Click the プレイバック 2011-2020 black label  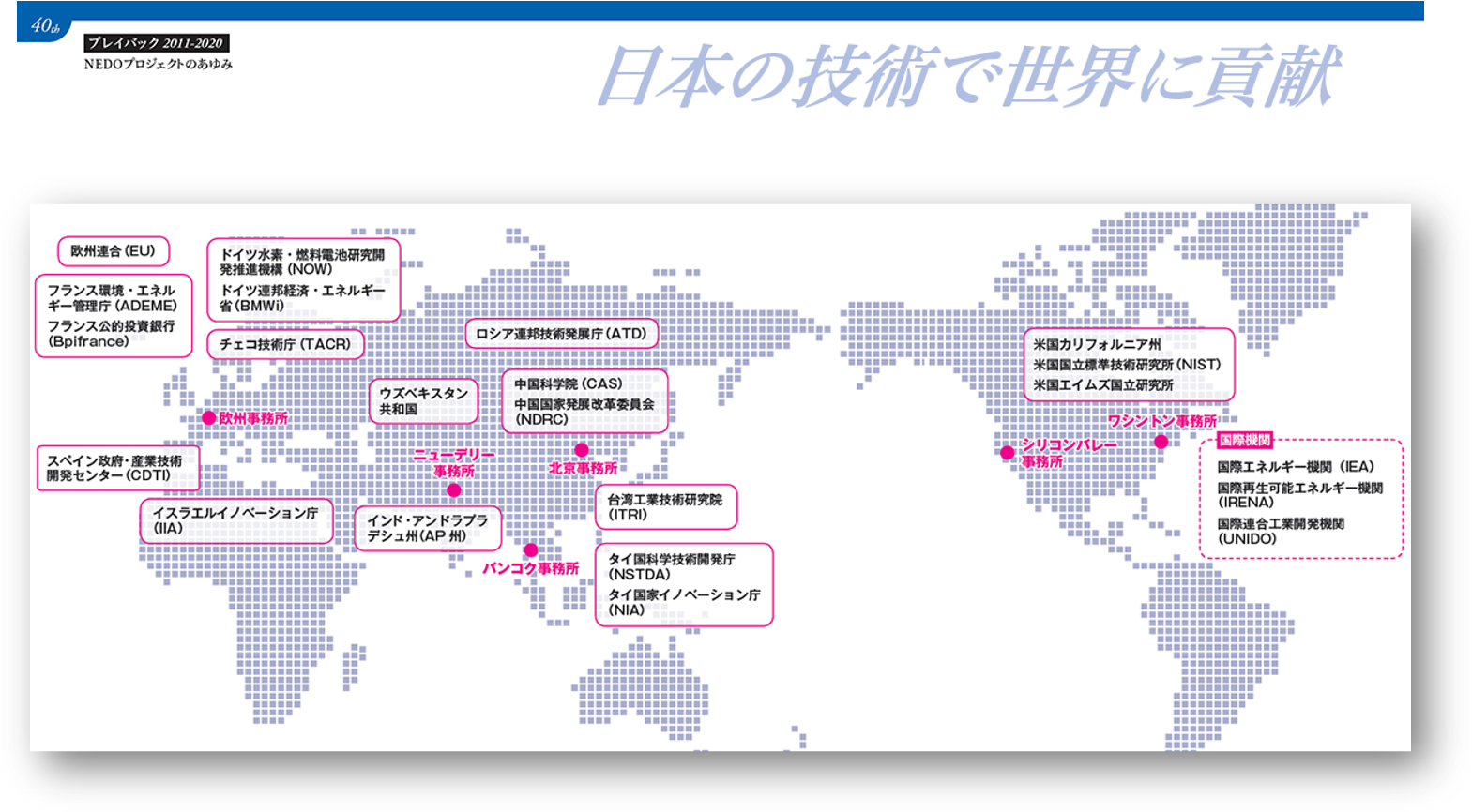click(x=156, y=43)
